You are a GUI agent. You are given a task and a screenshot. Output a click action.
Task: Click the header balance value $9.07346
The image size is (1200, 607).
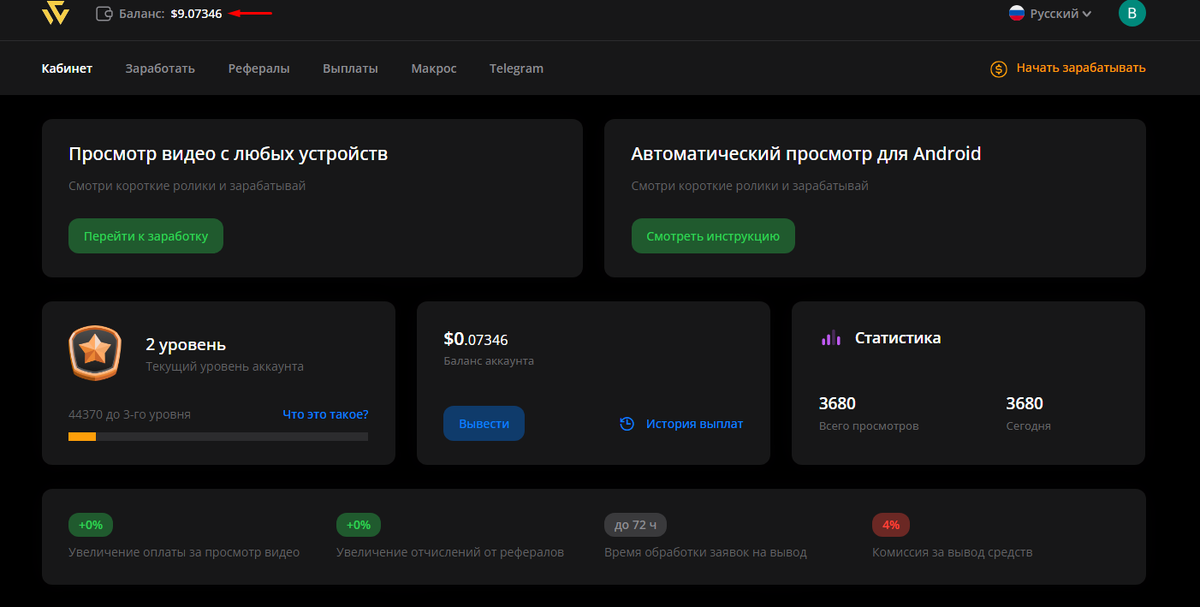click(196, 14)
